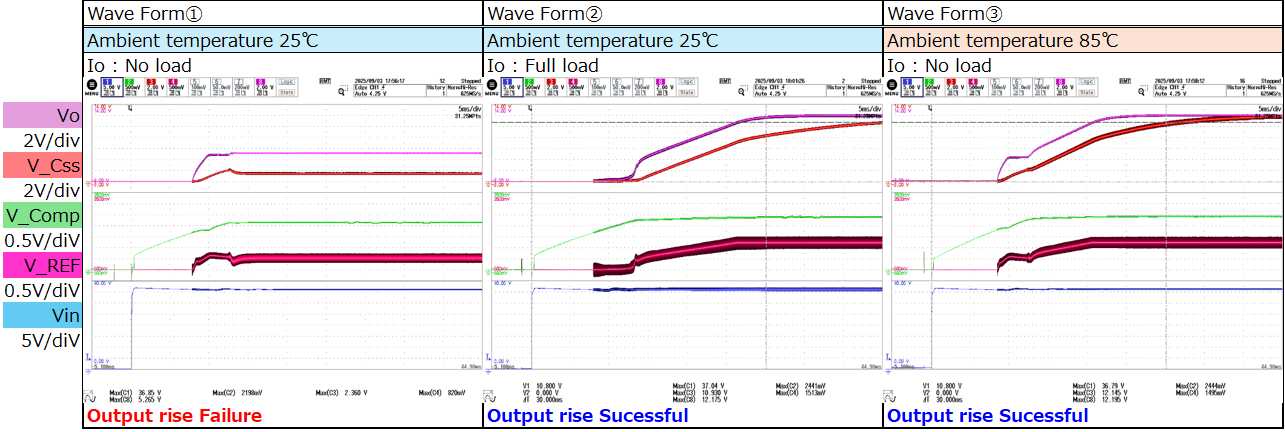Open the History box in Wave Form② scope
This screenshot has height=432, width=1285.
click(836, 91)
